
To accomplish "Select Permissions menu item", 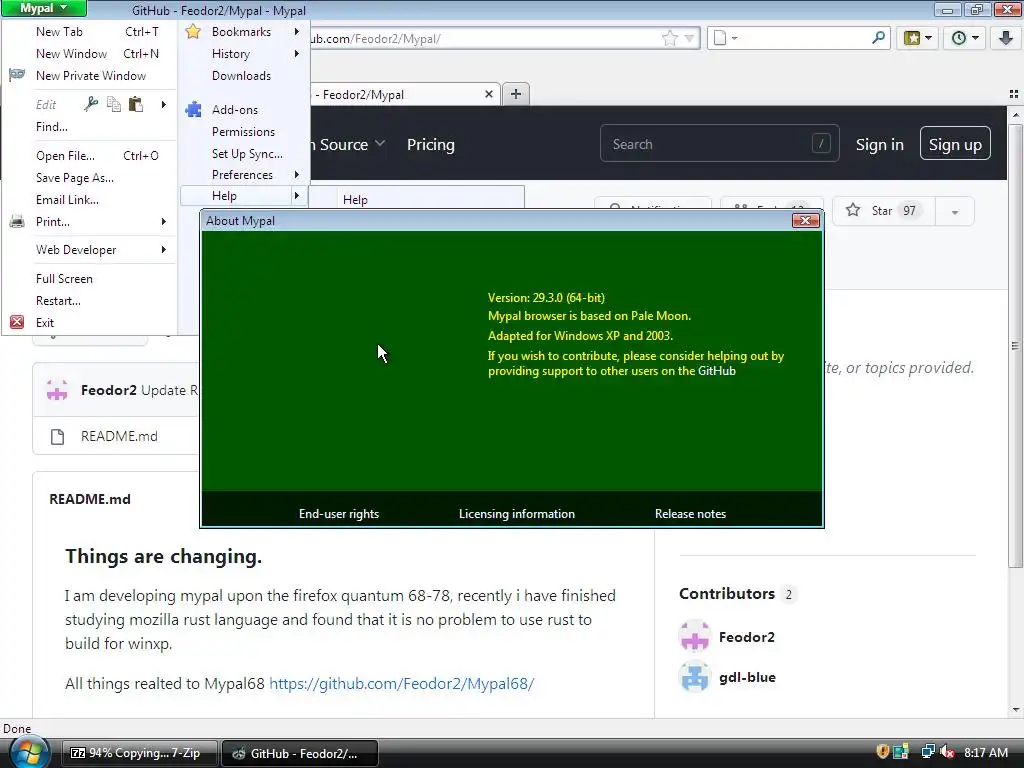I will (244, 131).
